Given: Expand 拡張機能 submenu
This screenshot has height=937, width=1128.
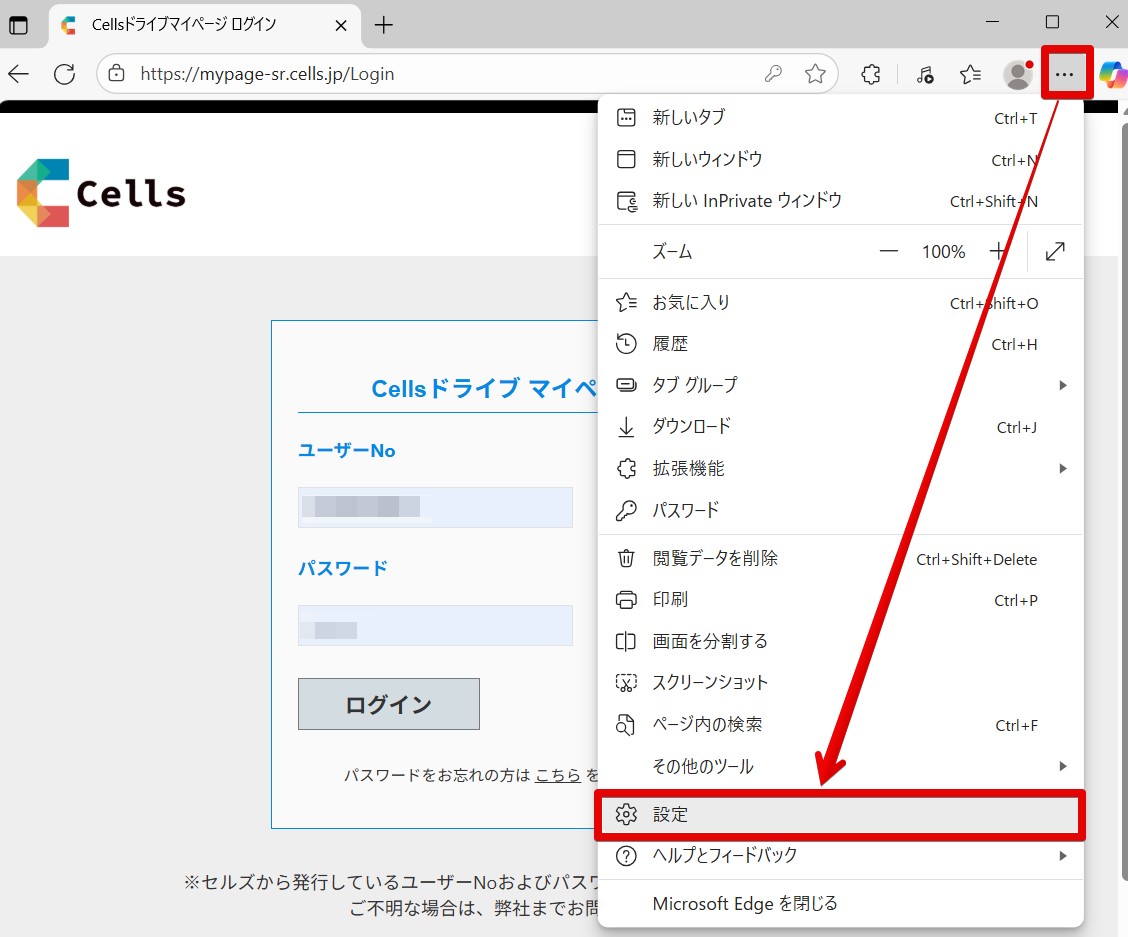Looking at the screenshot, I should tap(840, 468).
